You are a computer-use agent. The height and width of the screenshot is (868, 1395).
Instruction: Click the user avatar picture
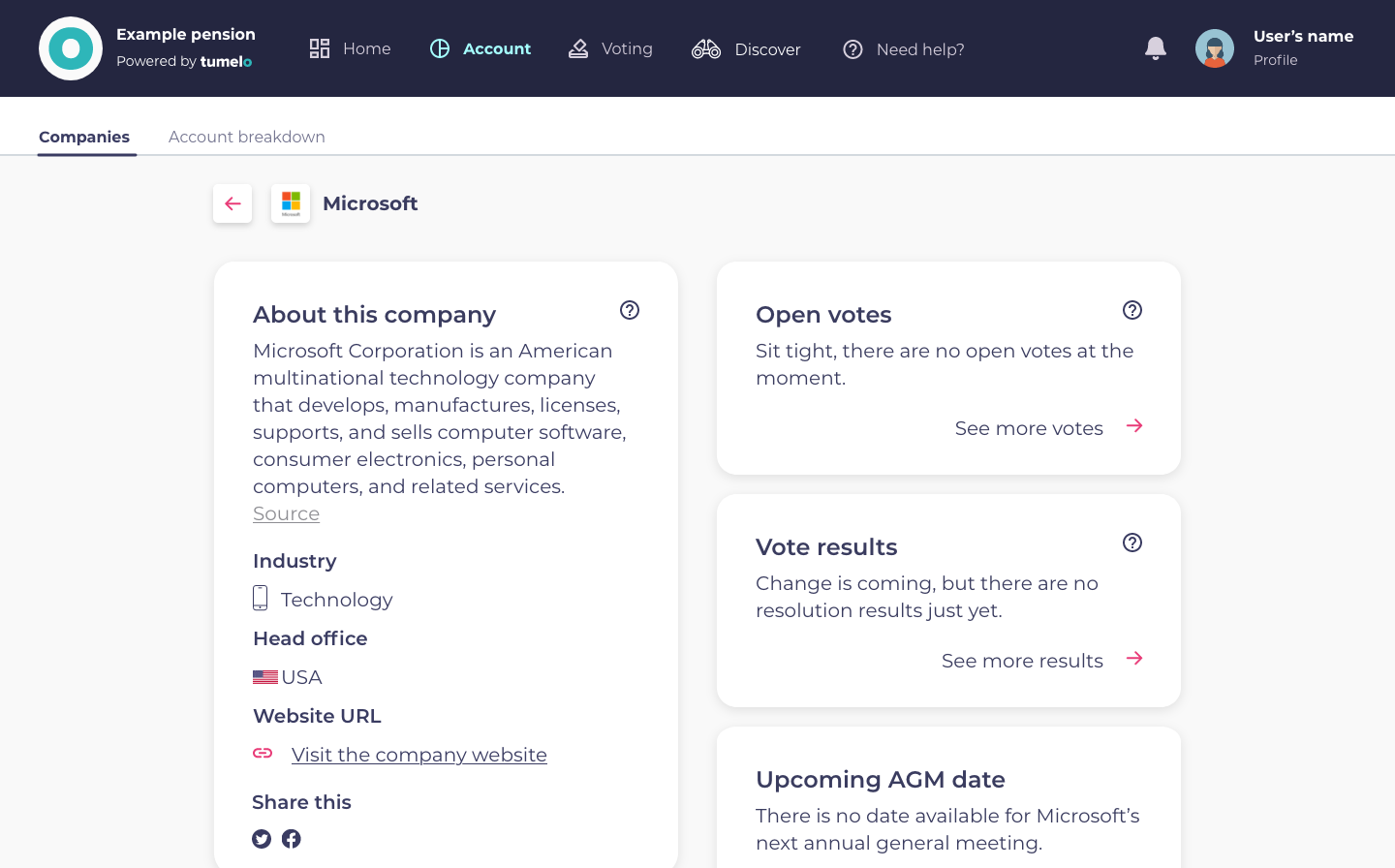(1215, 48)
